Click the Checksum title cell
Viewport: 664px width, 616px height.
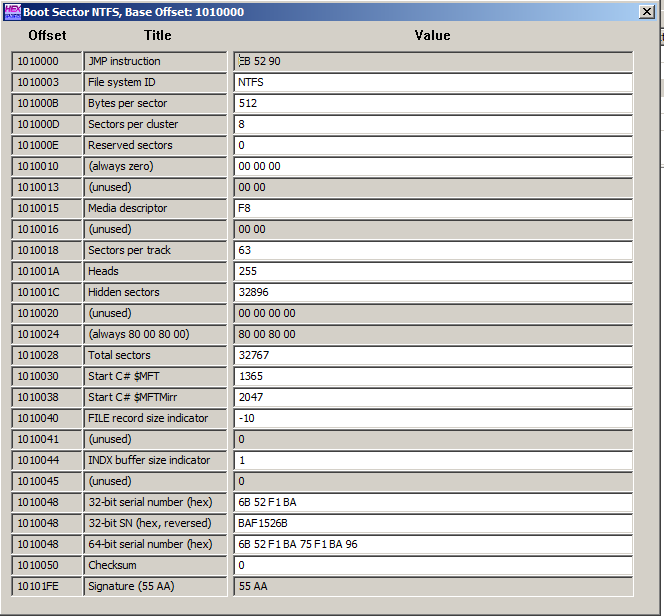click(155, 566)
